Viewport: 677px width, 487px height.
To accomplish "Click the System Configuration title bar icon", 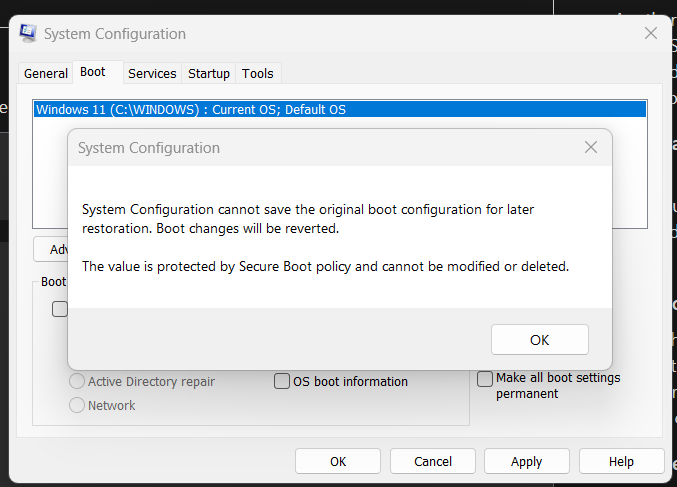I will point(28,33).
